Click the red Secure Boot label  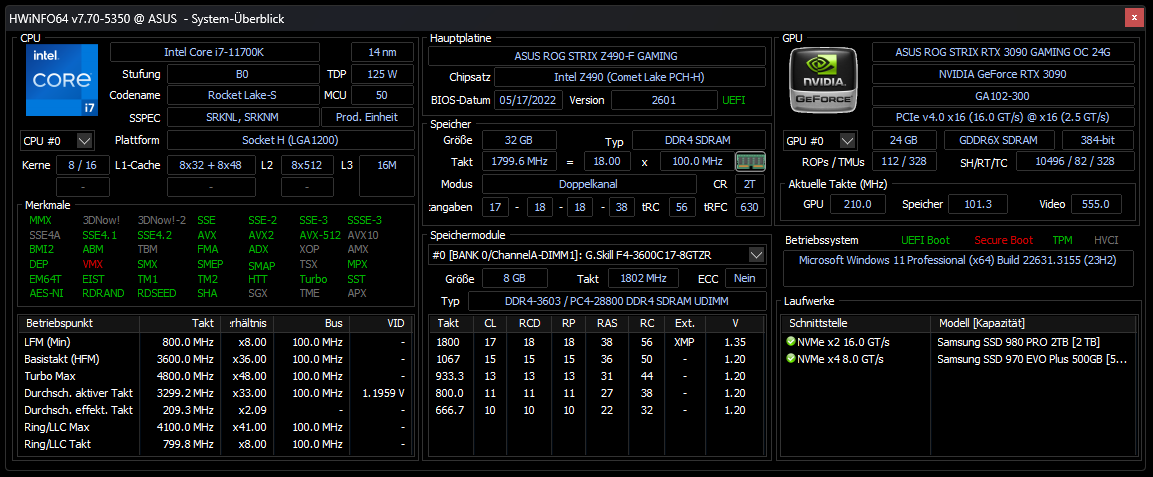point(1004,240)
